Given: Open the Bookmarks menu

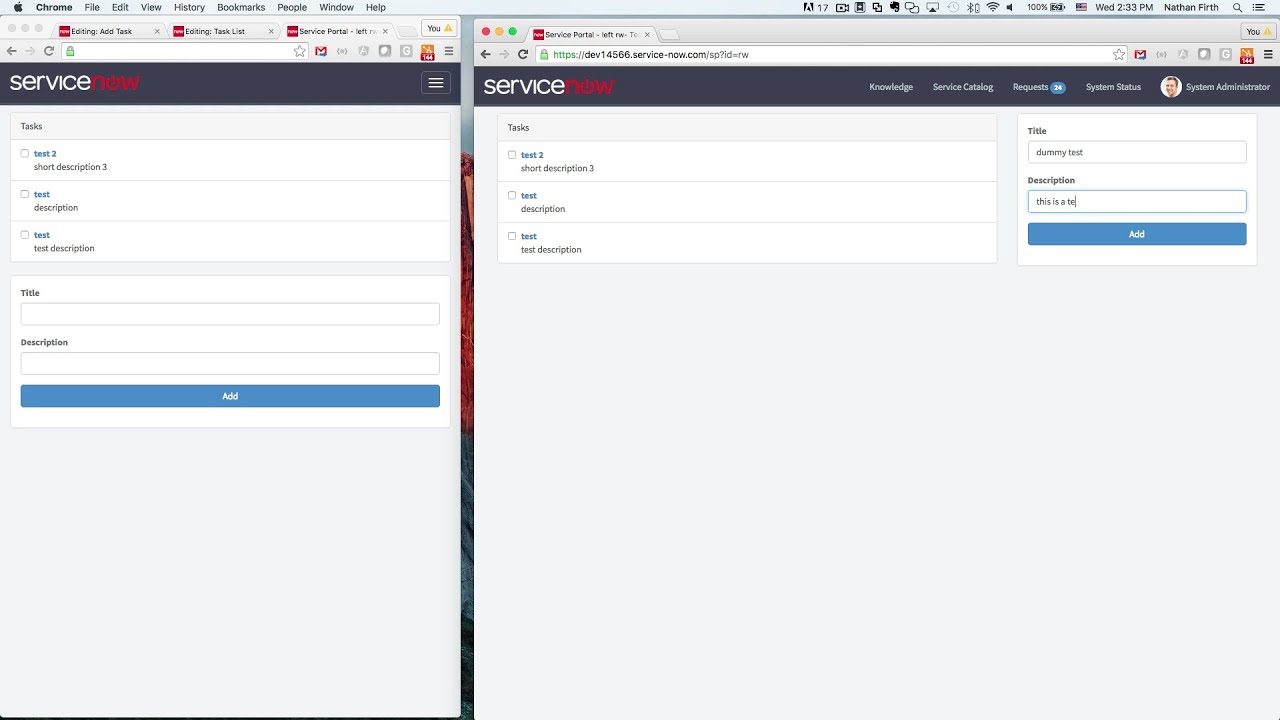Looking at the screenshot, I should (x=241, y=7).
